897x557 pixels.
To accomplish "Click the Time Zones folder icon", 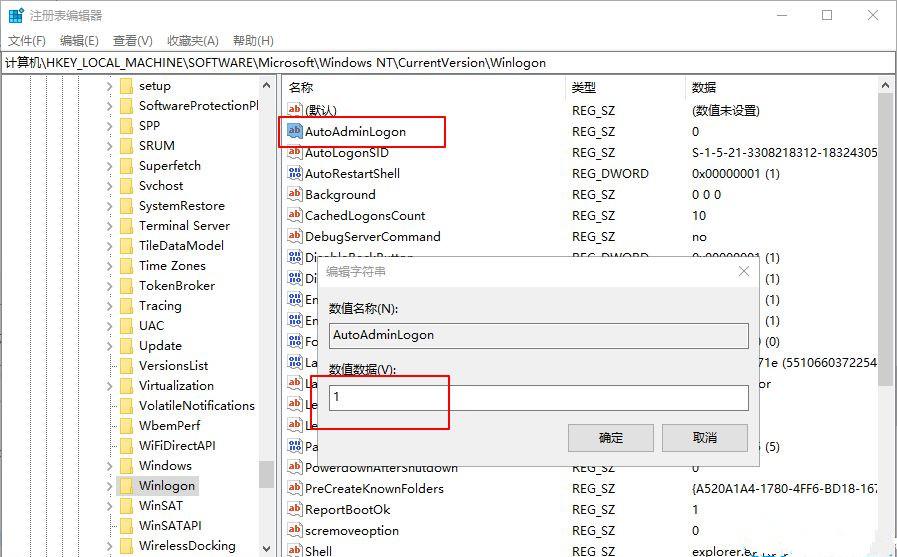I will tap(126, 266).
